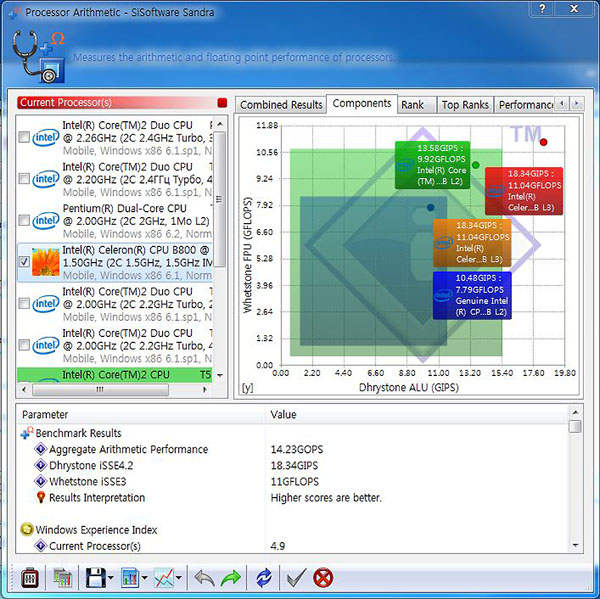Image resolution: width=600 pixels, height=599 pixels.
Task: Click the 18.34GIPS value
Action: tap(294, 465)
